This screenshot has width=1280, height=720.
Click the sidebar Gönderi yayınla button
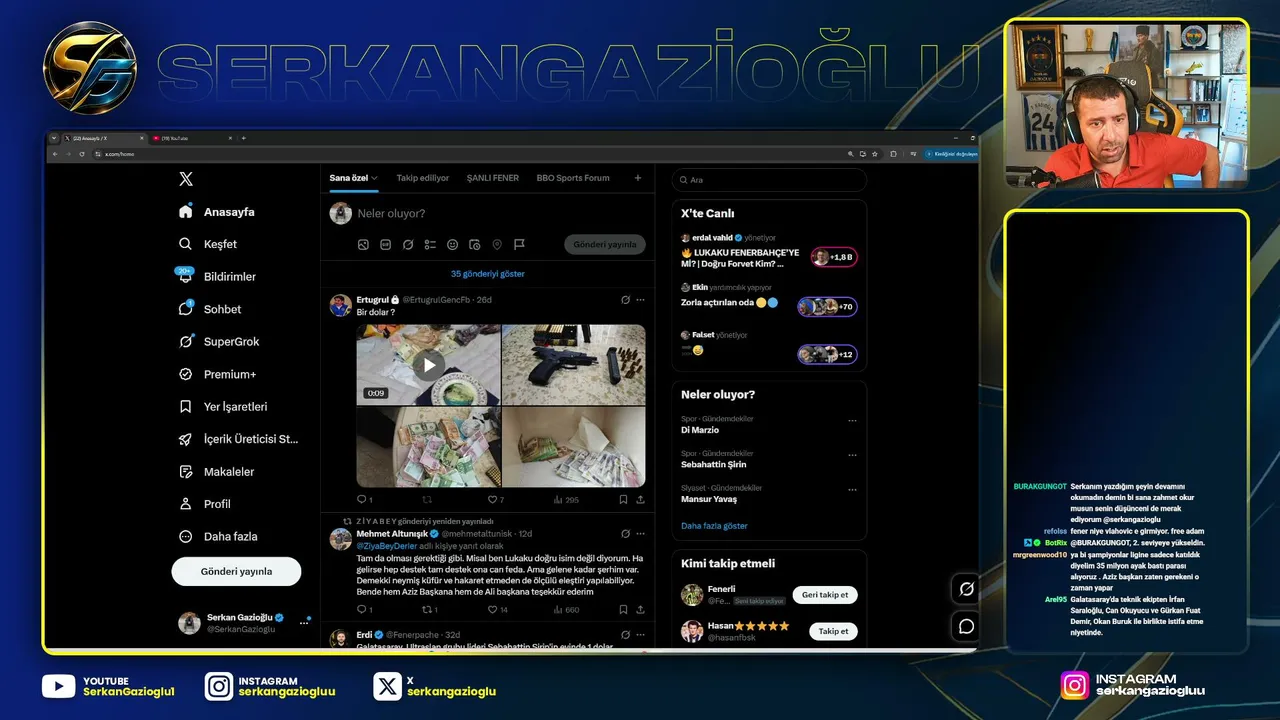tap(236, 571)
